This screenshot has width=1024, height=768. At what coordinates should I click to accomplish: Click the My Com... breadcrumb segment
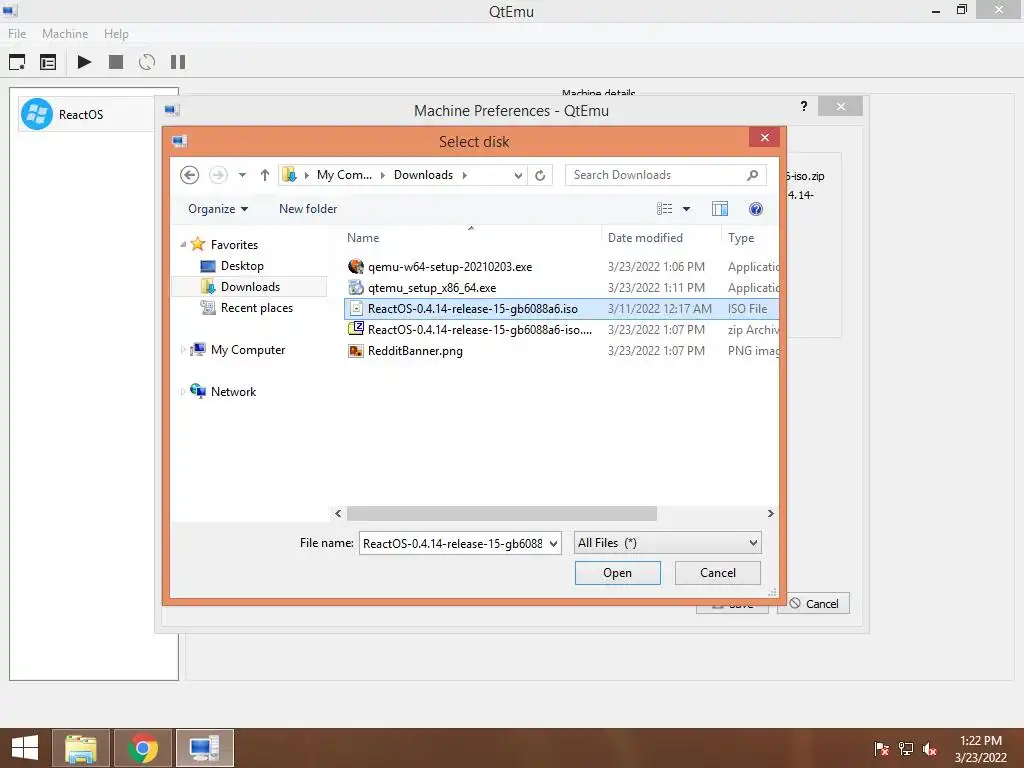(344, 175)
